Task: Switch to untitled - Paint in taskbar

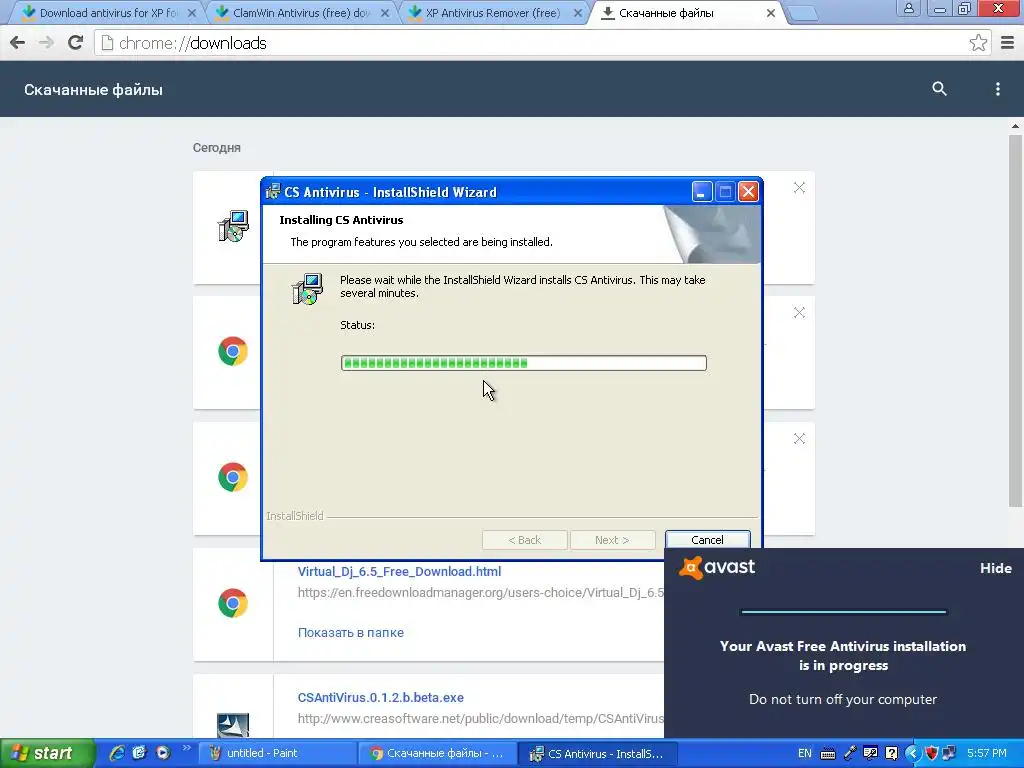Action: 276,753
